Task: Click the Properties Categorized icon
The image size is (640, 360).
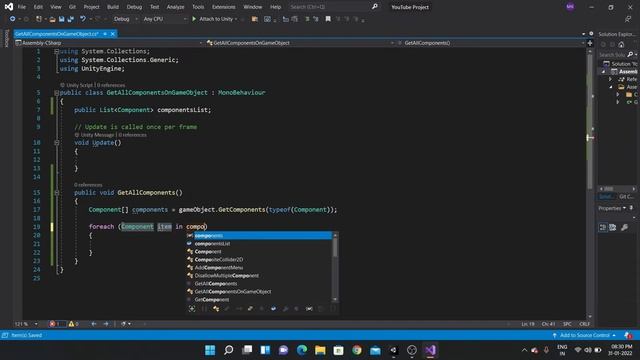Action: [x=603, y=227]
